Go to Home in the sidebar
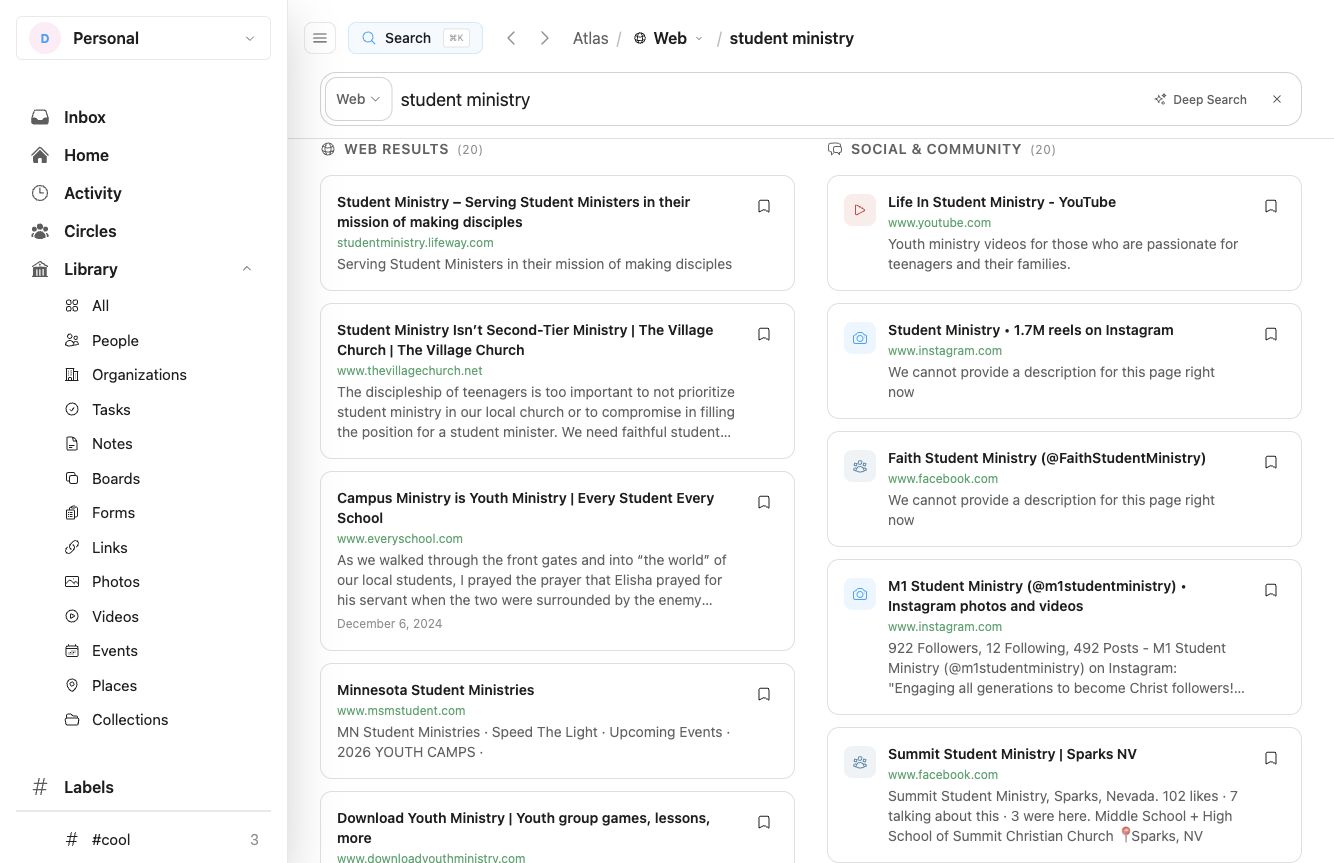Image resolution: width=1334 pixels, height=863 pixels. point(143,155)
